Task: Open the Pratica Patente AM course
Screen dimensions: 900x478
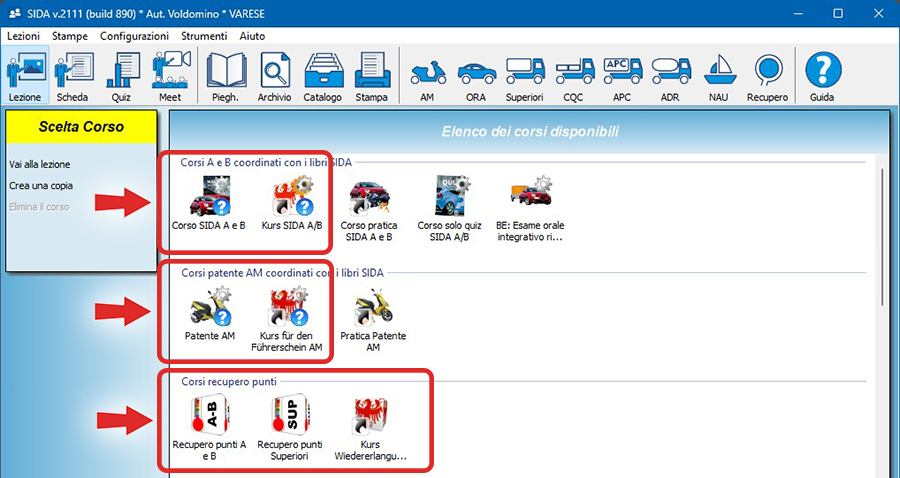Action: pos(373,319)
